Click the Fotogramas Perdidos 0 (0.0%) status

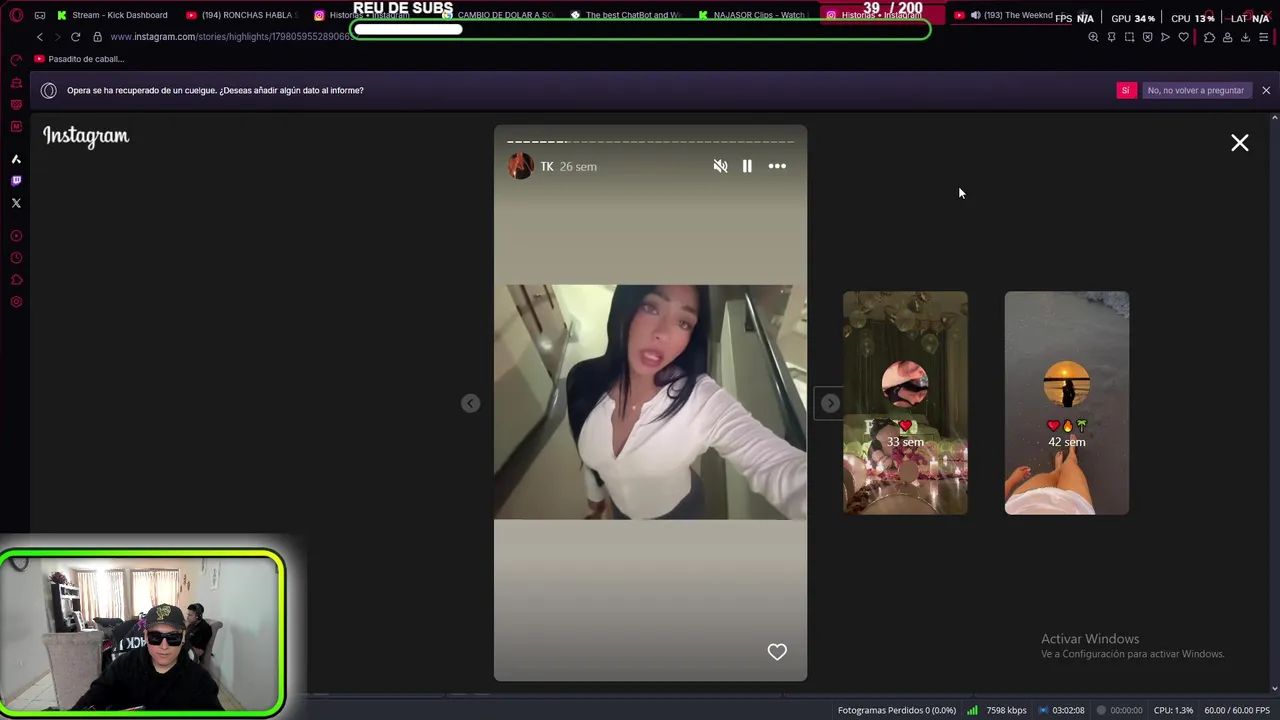pos(897,710)
